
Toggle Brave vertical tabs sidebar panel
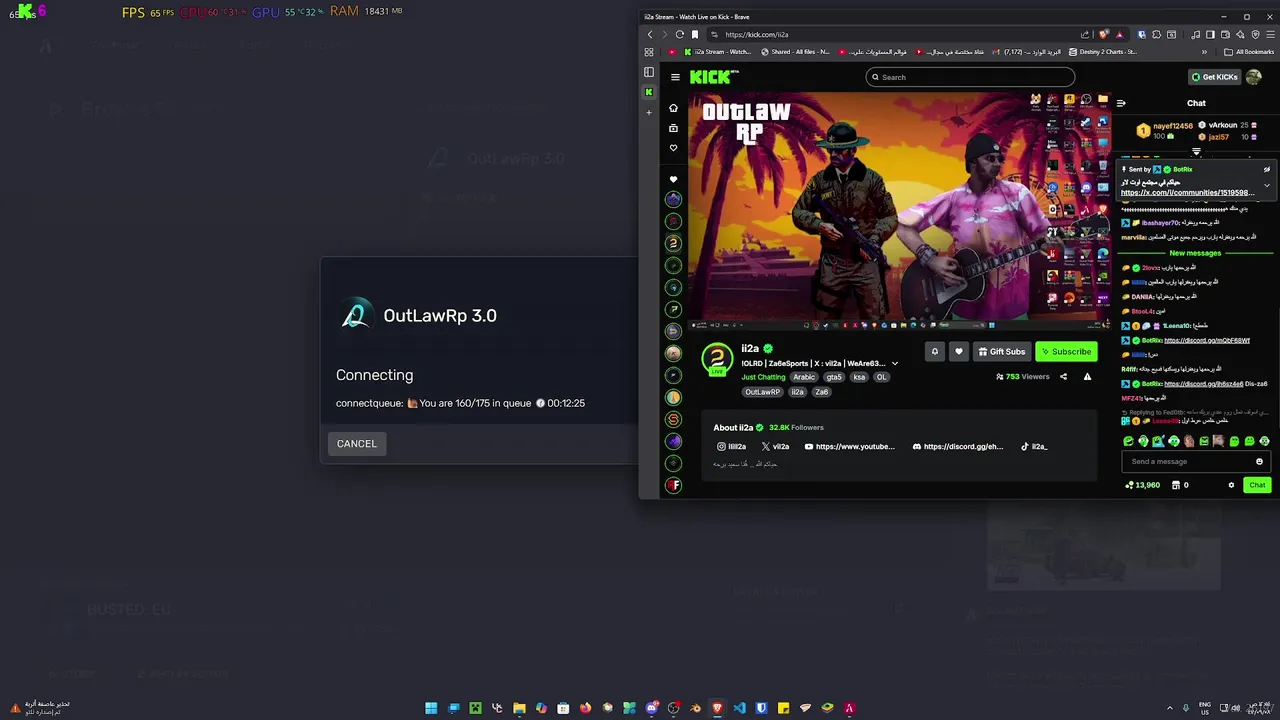[649, 72]
